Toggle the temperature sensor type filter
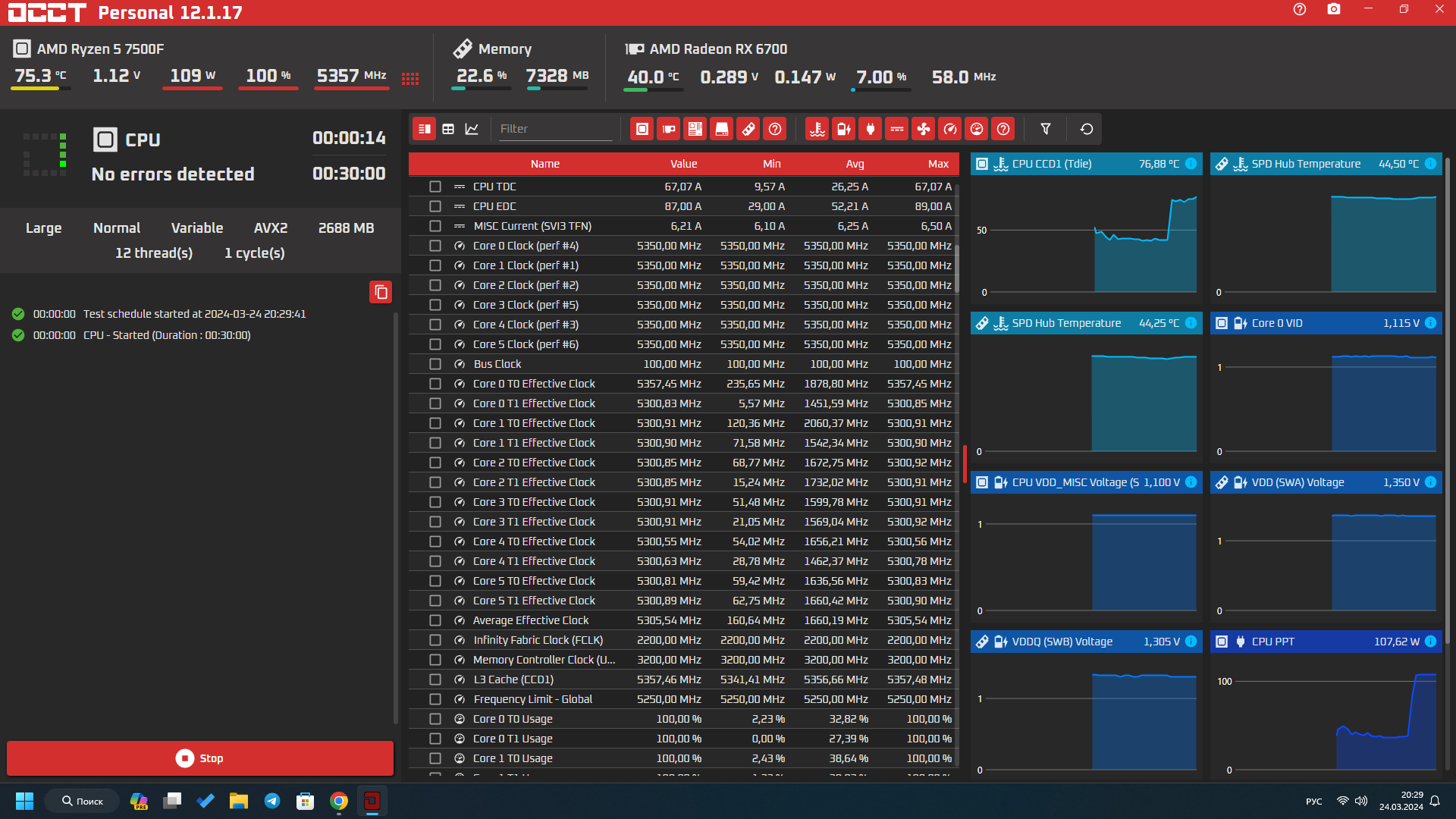 pos(817,129)
